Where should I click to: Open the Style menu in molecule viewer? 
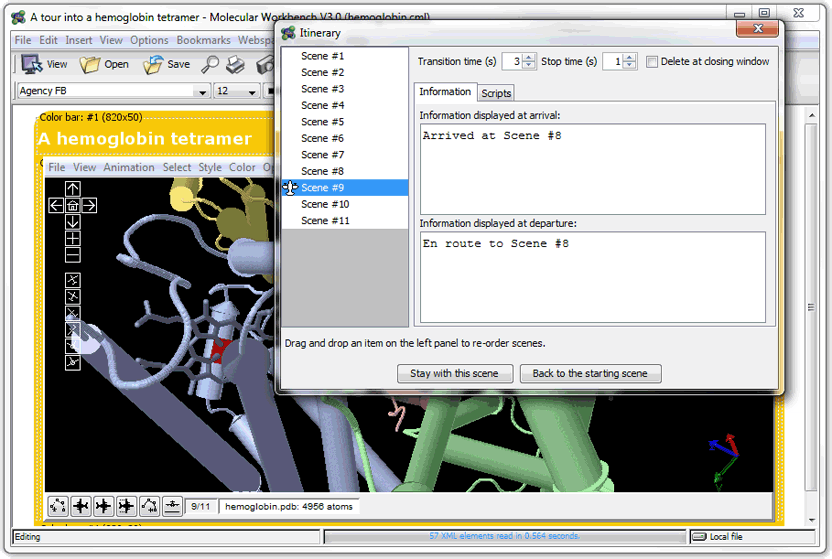pyautogui.click(x=210, y=168)
